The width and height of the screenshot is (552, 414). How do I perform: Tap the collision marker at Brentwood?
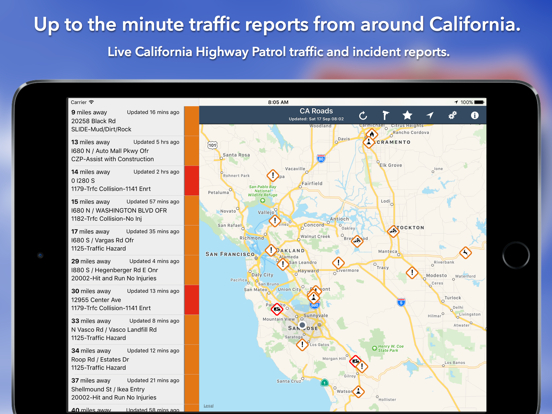point(357,241)
